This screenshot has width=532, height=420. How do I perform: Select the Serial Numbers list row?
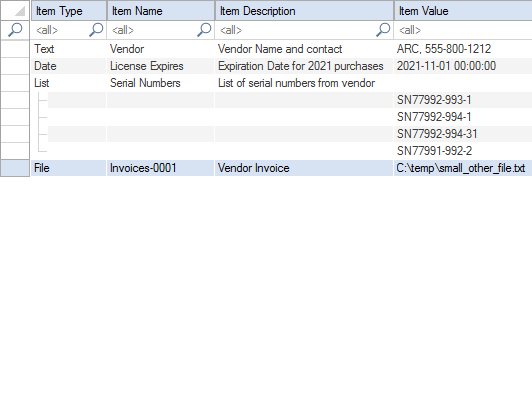point(282,83)
